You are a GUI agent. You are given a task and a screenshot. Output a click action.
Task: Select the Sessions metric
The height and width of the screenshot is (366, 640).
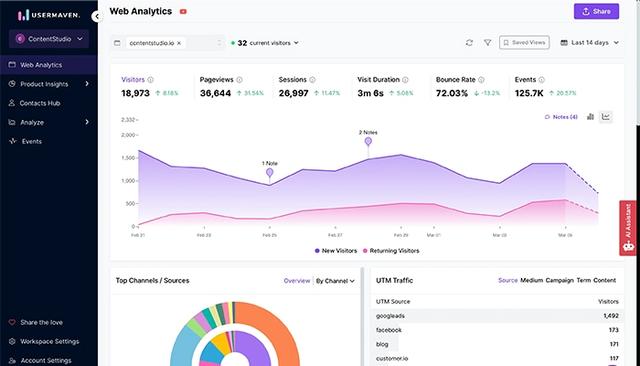point(309,87)
